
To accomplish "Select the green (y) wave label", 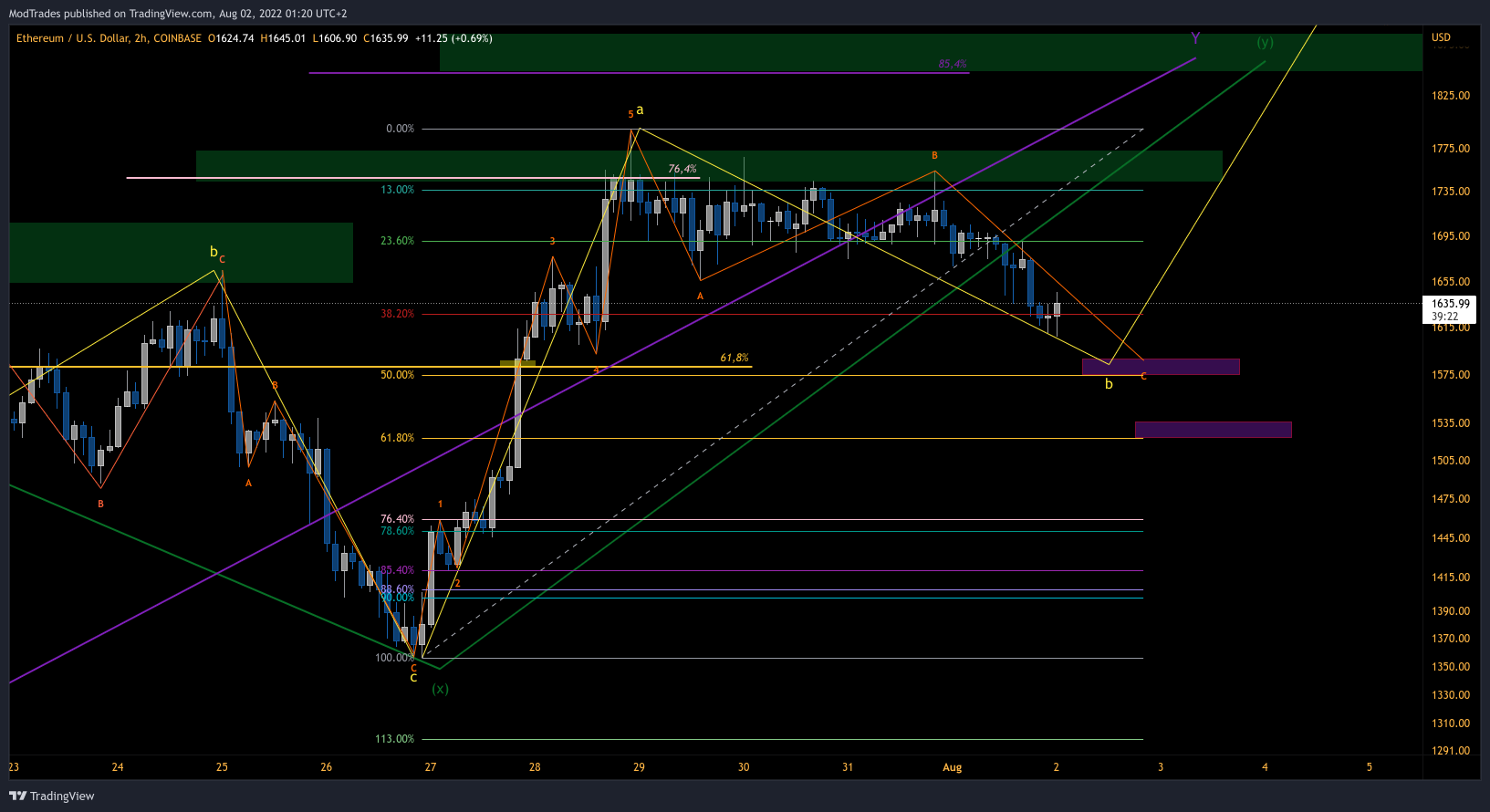I will pyautogui.click(x=1265, y=42).
